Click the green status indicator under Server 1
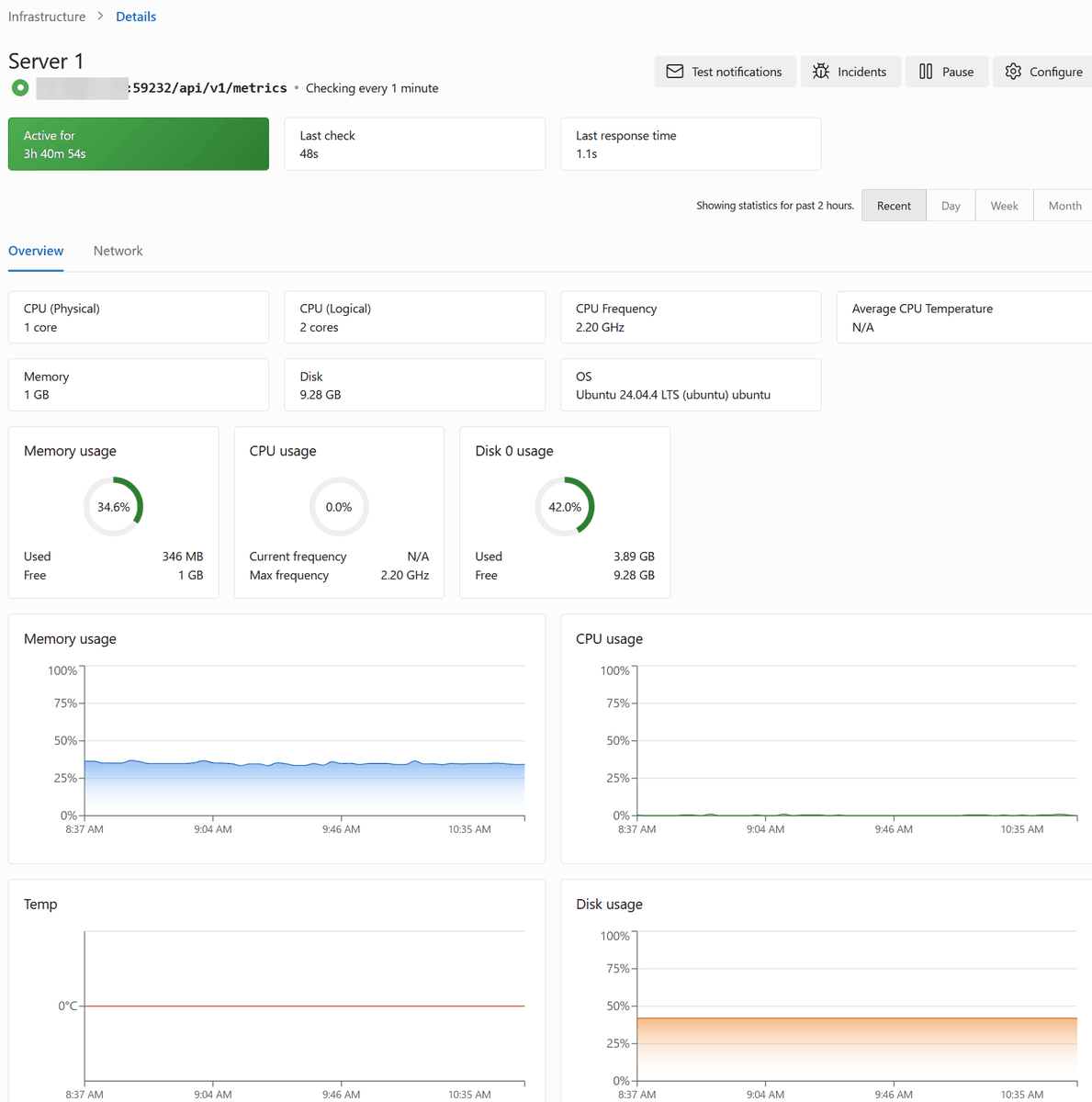The width and height of the screenshot is (1092, 1102). [20, 88]
